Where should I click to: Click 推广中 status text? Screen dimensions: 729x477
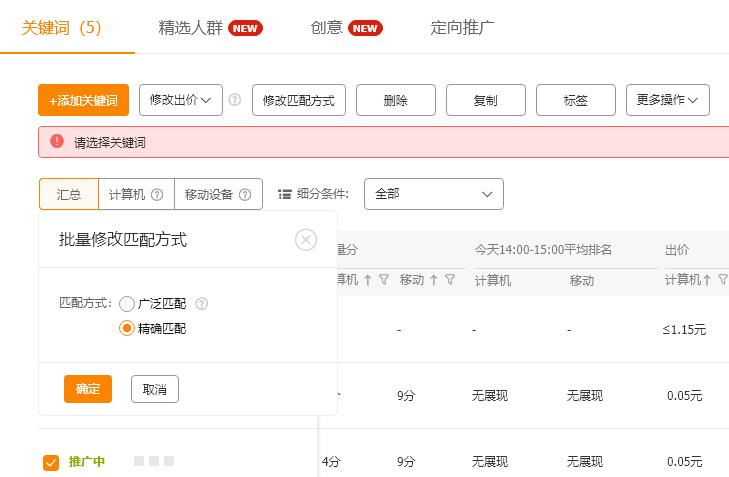(x=86, y=462)
